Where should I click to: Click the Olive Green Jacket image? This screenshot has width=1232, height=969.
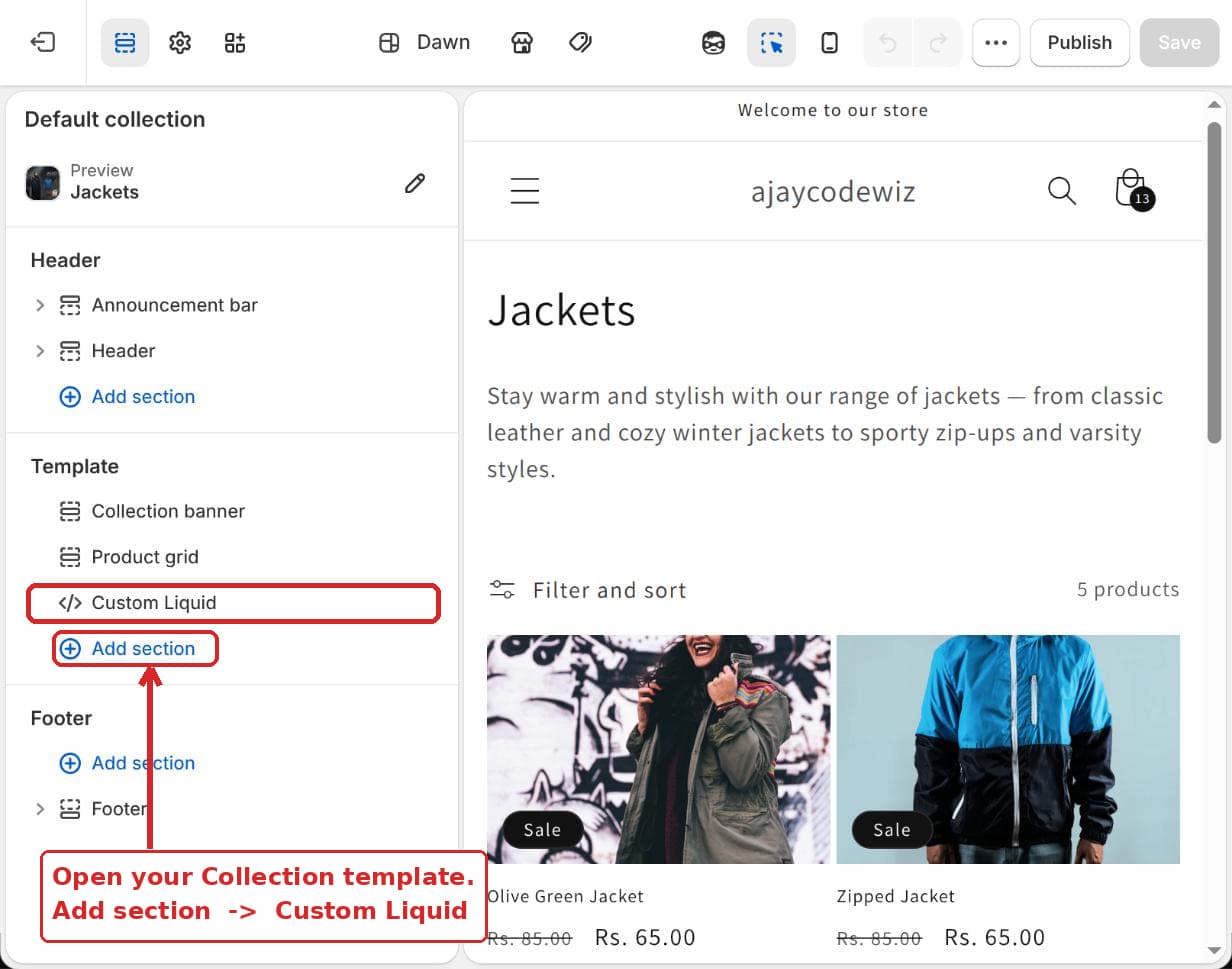658,749
